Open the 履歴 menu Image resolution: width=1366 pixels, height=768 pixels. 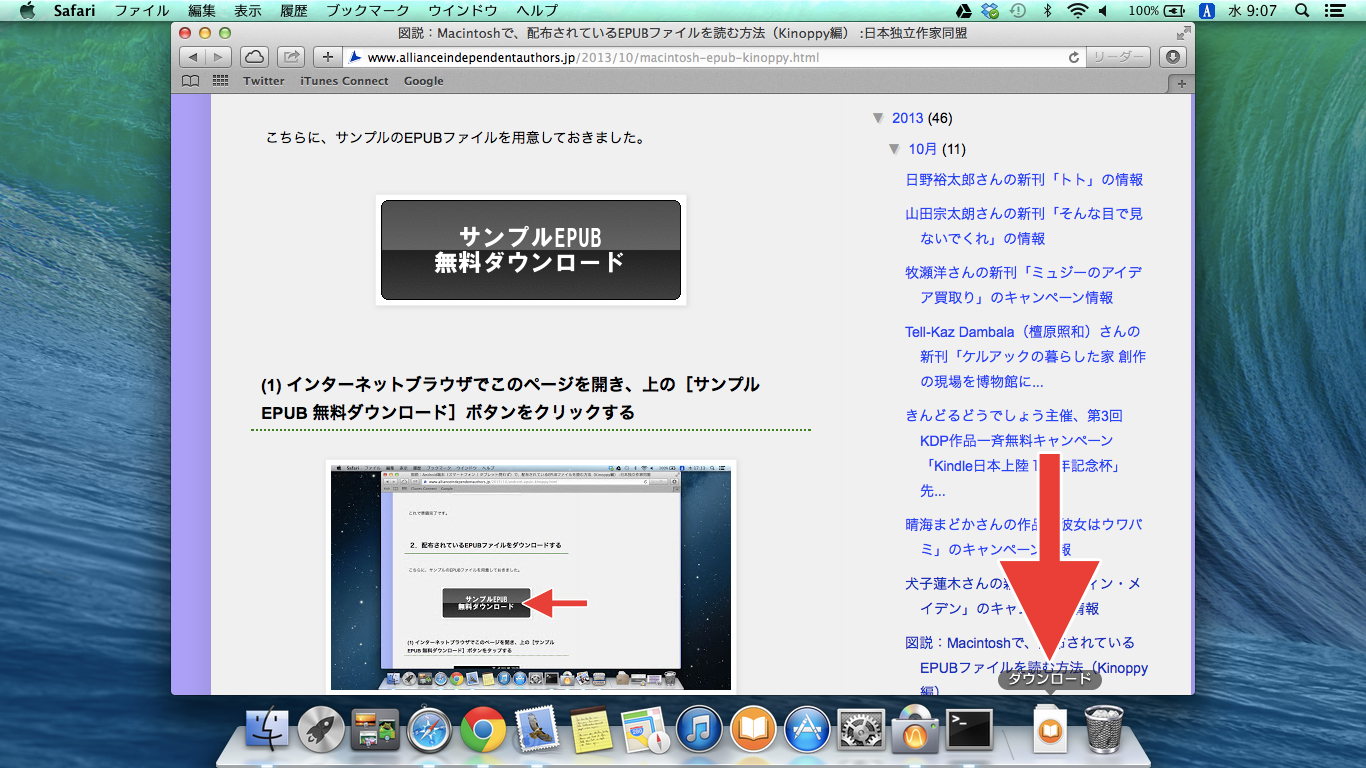pyautogui.click(x=294, y=11)
